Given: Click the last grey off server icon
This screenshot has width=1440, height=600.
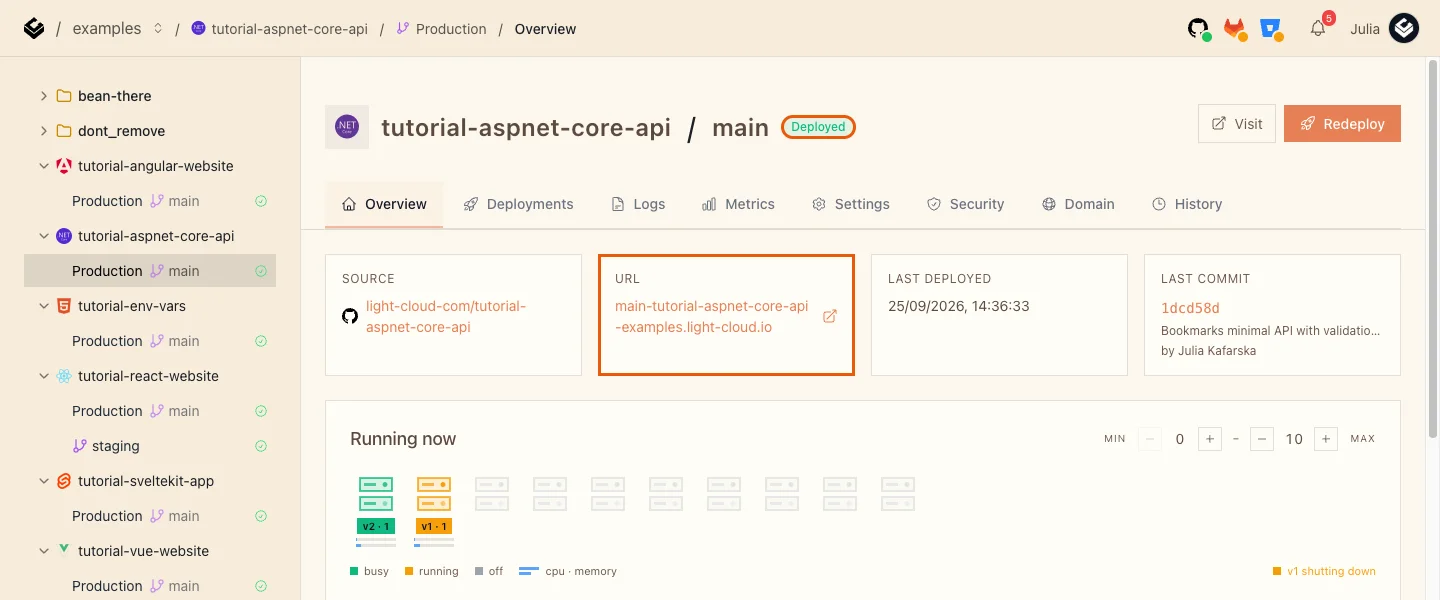Looking at the screenshot, I should pyautogui.click(x=898, y=494).
